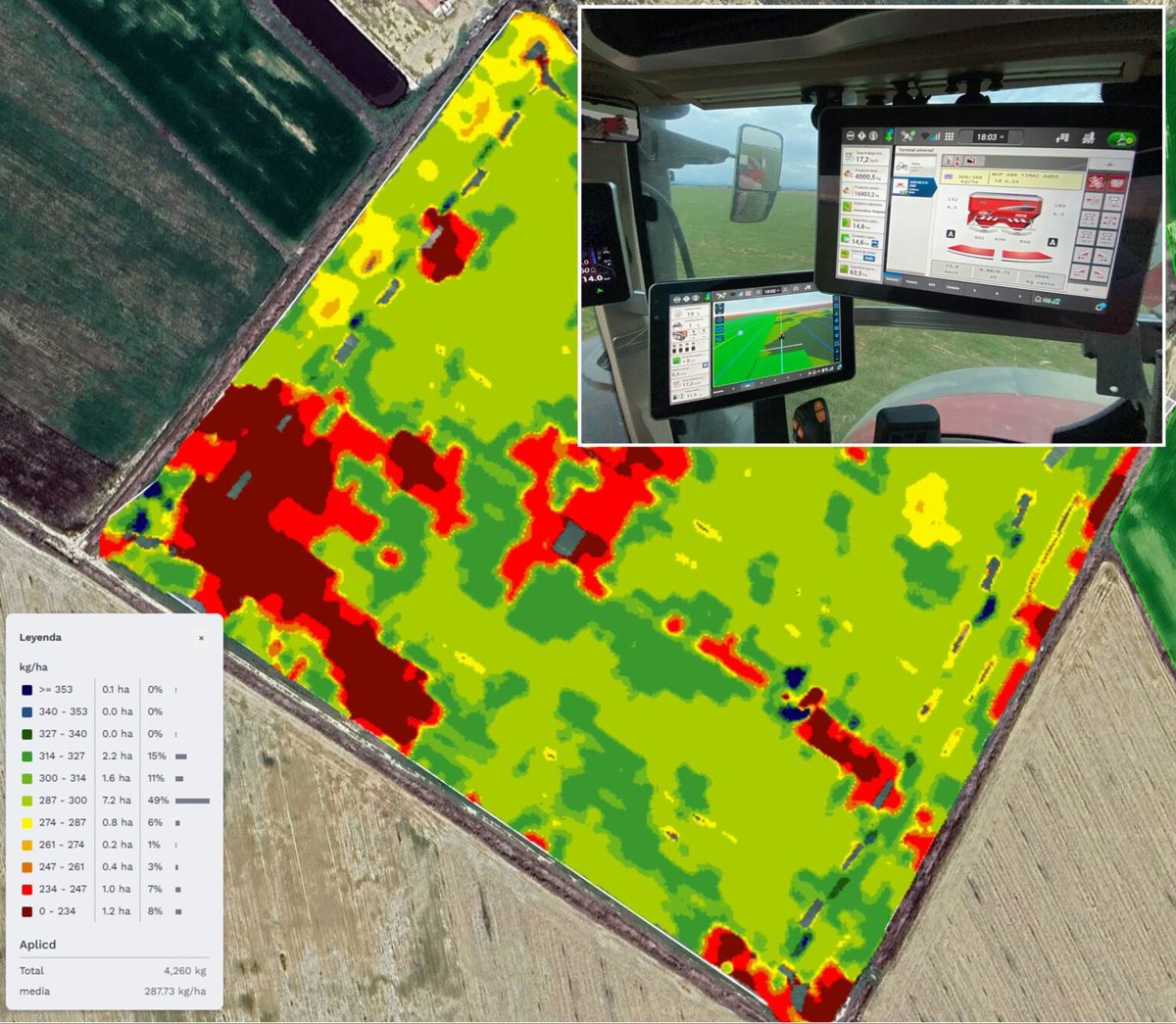Select the Total '4,260 kg' value
Image resolution: width=1176 pixels, height=1024 pixels.
pyautogui.click(x=185, y=971)
